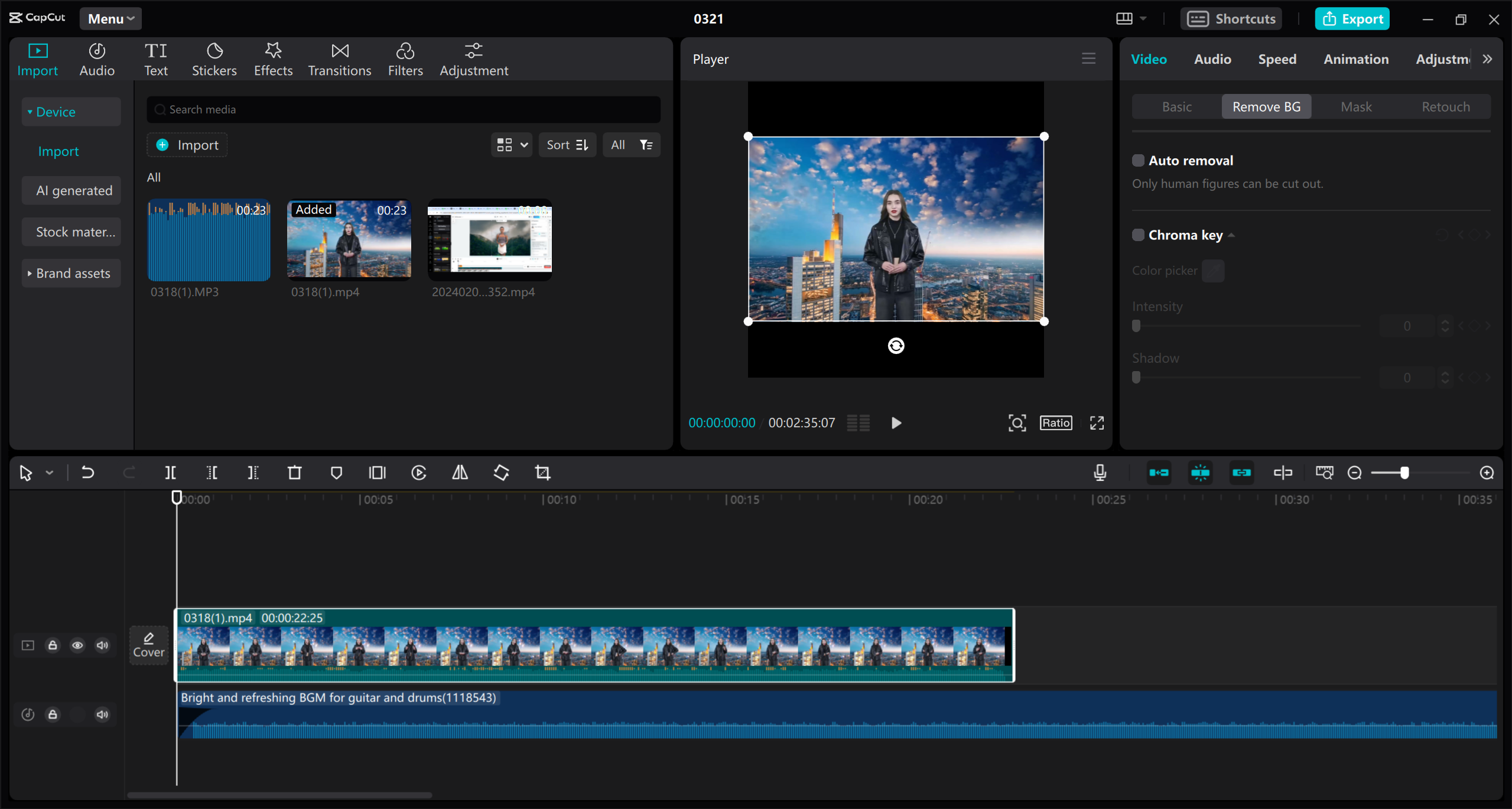Crop the selected clip
Viewport: 1512px width, 809px height.
(x=542, y=473)
